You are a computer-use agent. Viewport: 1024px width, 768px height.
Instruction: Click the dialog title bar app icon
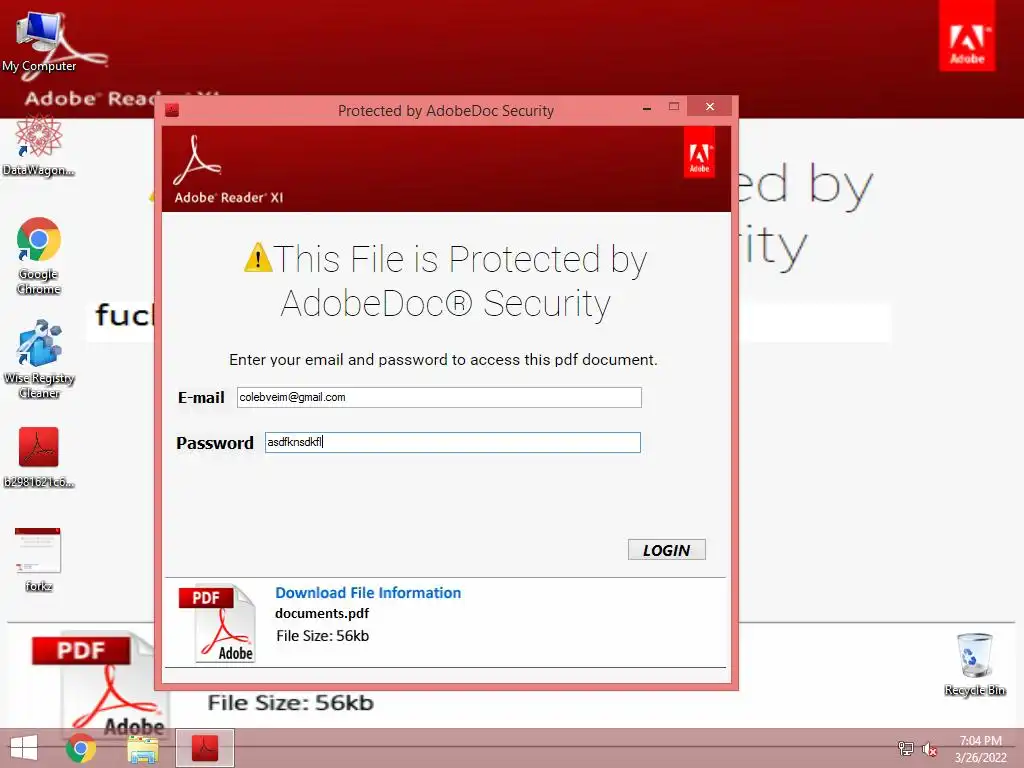tap(172, 110)
